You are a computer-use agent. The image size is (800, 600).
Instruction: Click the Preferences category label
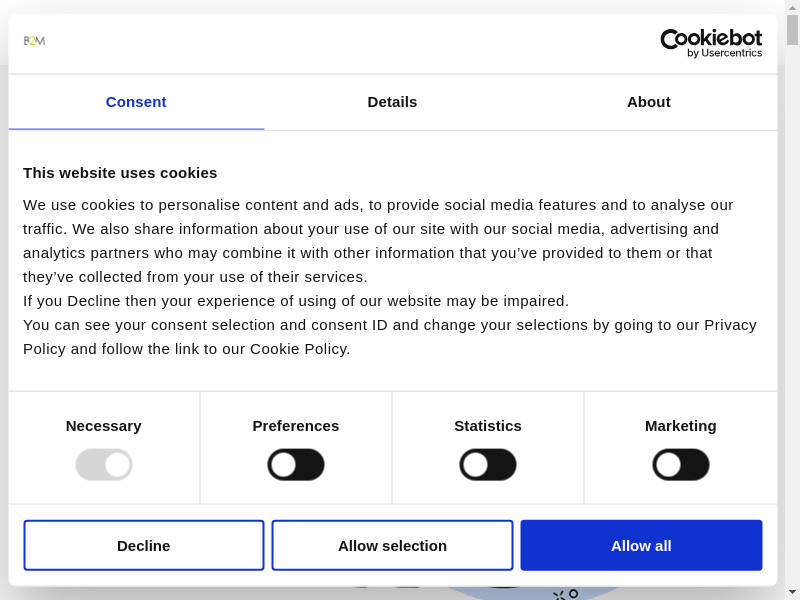pyautogui.click(x=296, y=425)
